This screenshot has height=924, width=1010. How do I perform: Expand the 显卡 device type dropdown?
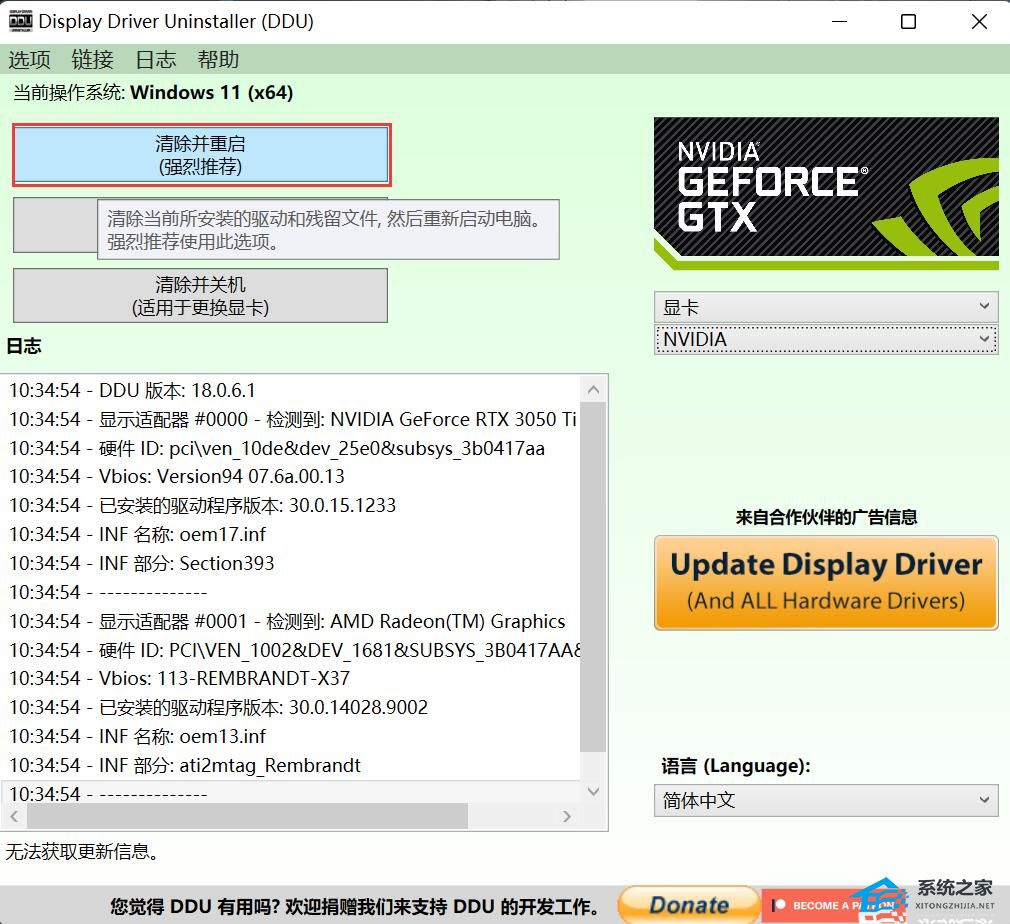pos(826,306)
